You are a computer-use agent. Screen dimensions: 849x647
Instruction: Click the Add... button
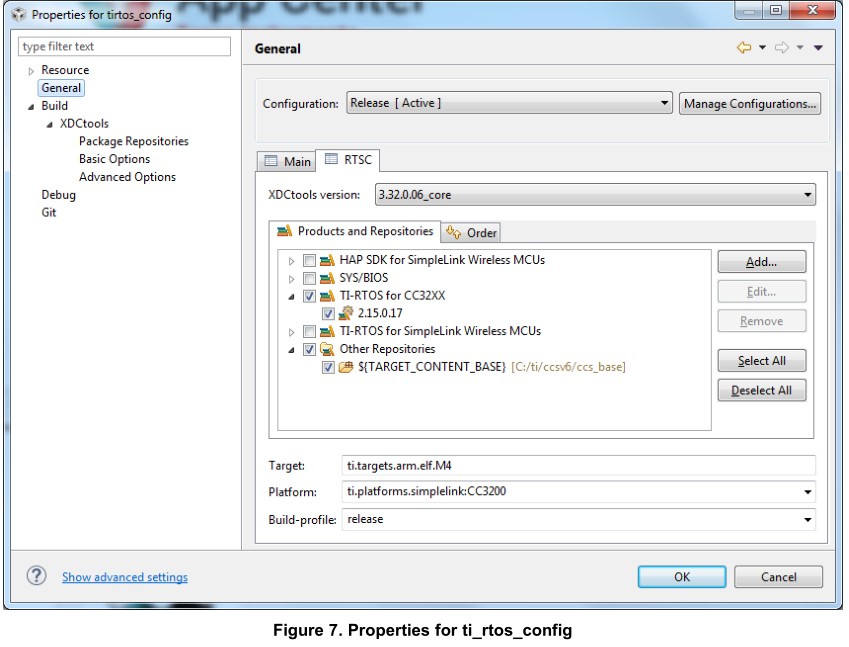point(761,262)
